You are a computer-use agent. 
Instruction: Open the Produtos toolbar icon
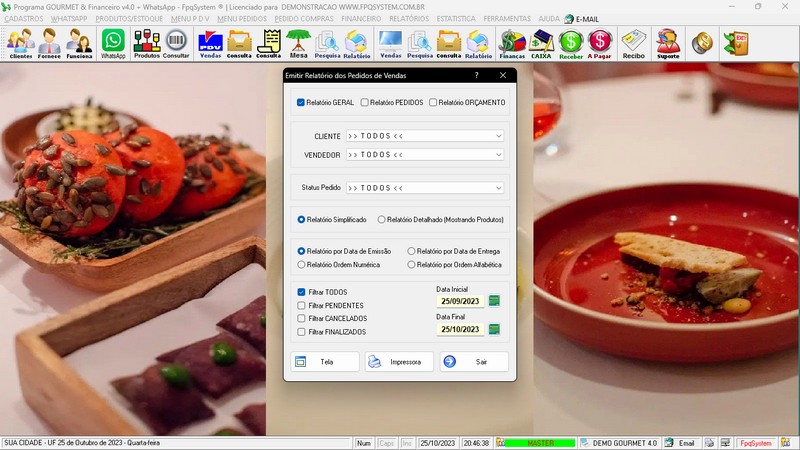point(147,44)
